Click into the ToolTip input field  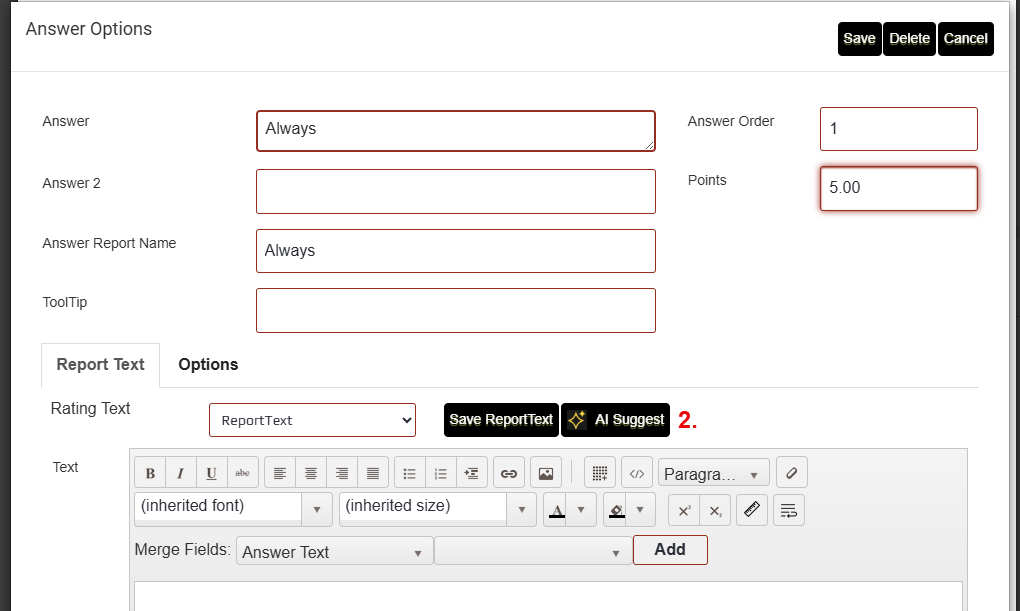click(455, 310)
